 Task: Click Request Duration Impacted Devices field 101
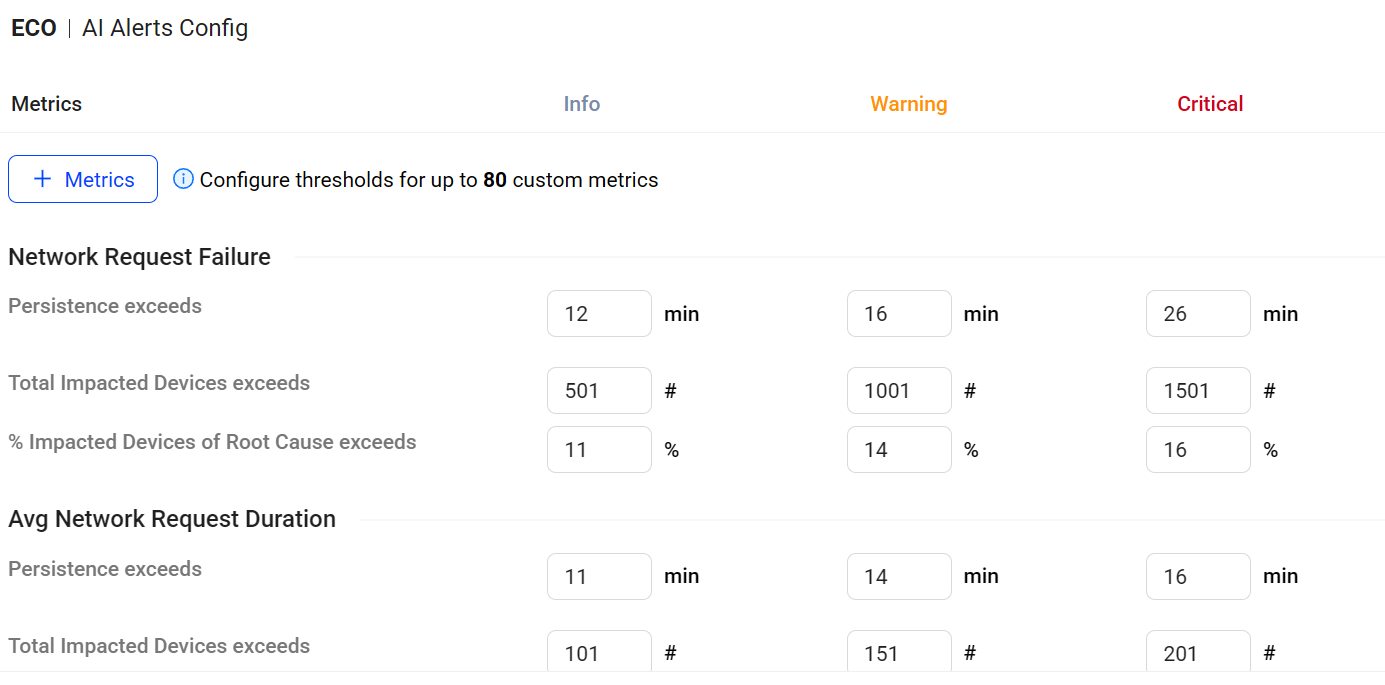coord(599,653)
